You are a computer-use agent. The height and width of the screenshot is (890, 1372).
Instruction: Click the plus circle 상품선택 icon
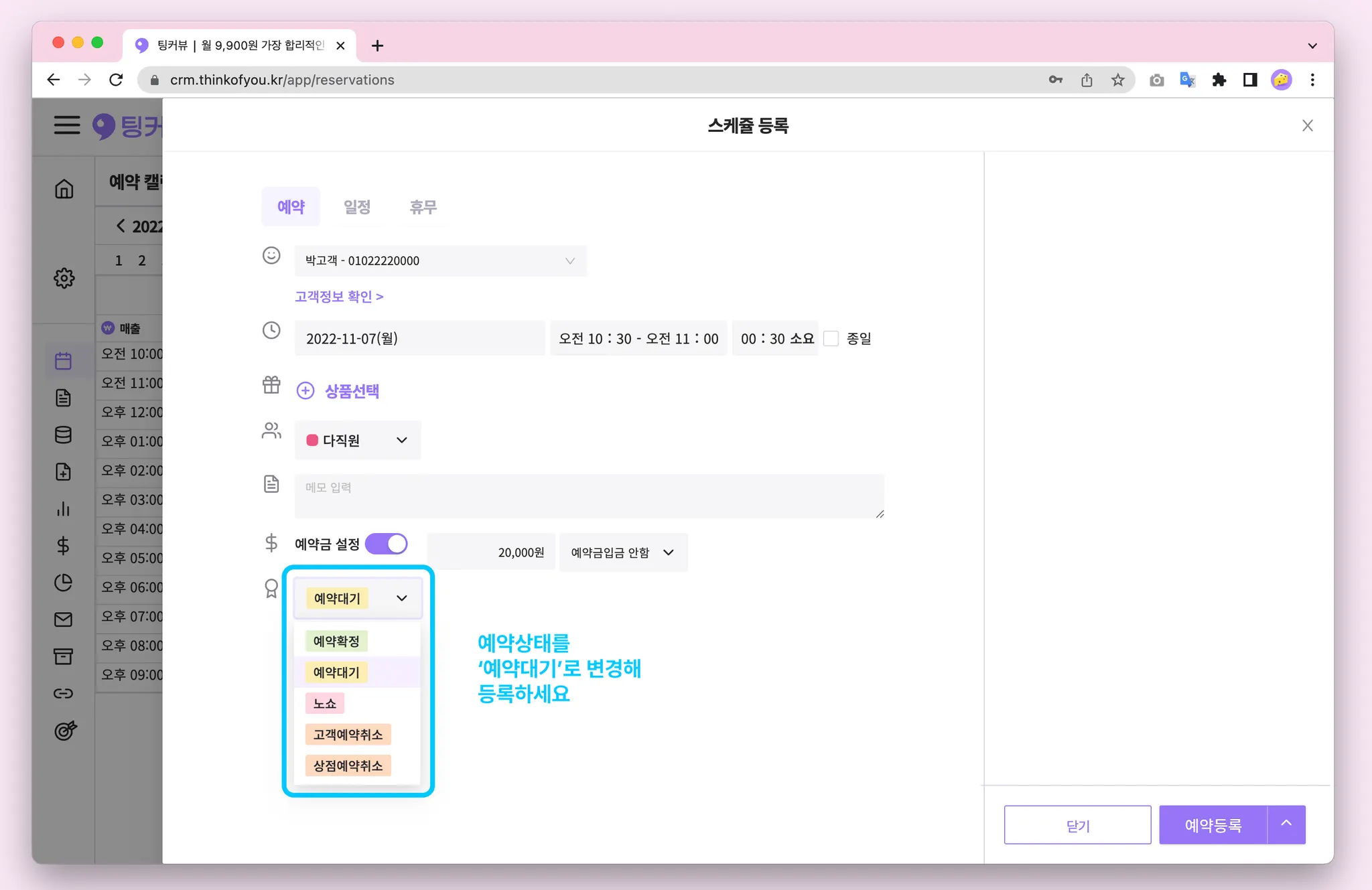coord(305,391)
